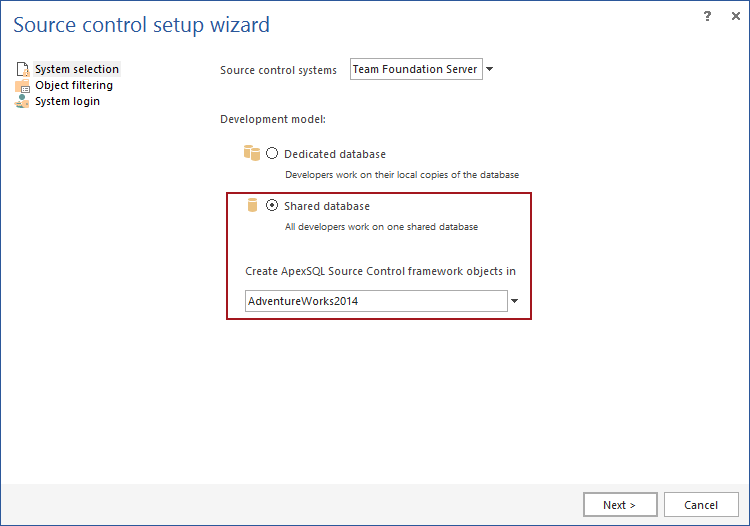Click inside the AdventureWorks2014 text field
The height and width of the screenshot is (526, 750).
pos(376,301)
